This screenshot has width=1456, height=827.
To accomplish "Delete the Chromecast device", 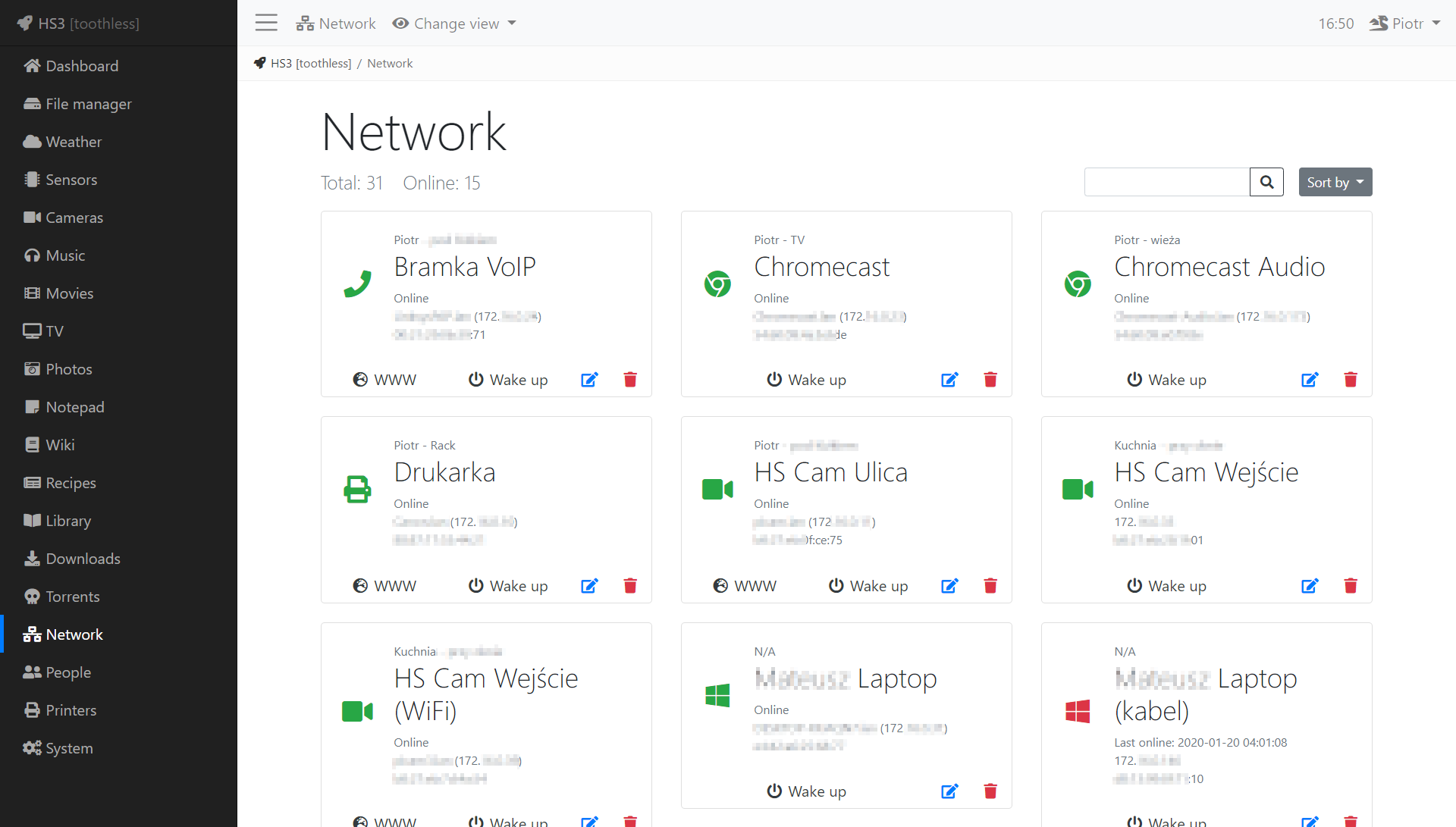I will pyautogui.click(x=990, y=380).
